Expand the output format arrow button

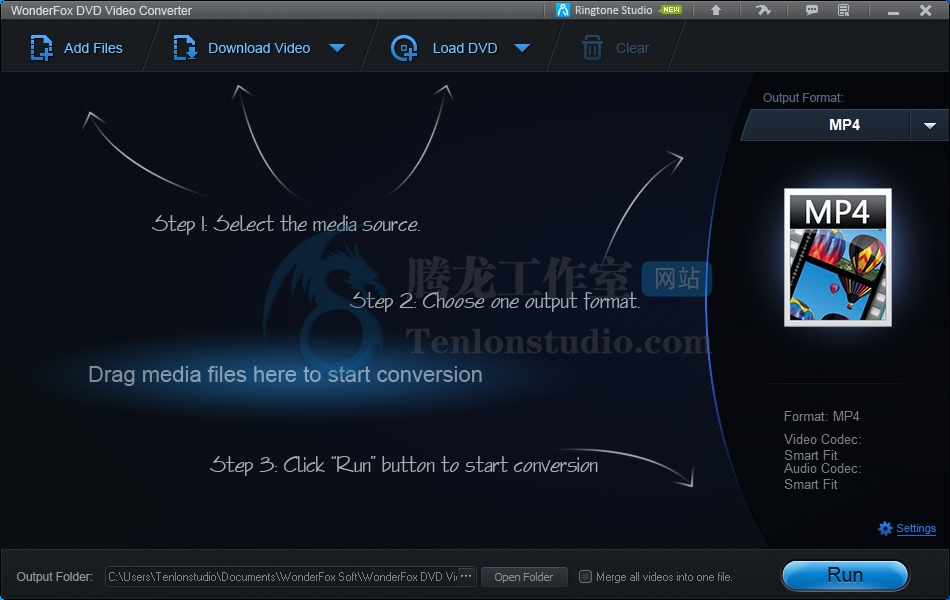[929, 125]
